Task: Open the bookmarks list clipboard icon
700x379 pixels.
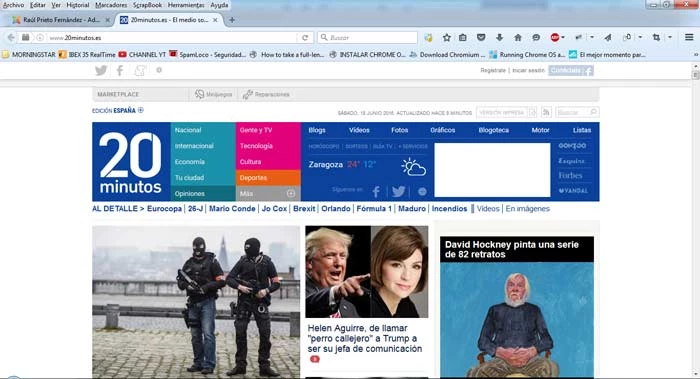Action: pyautogui.click(x=463, y=37)
